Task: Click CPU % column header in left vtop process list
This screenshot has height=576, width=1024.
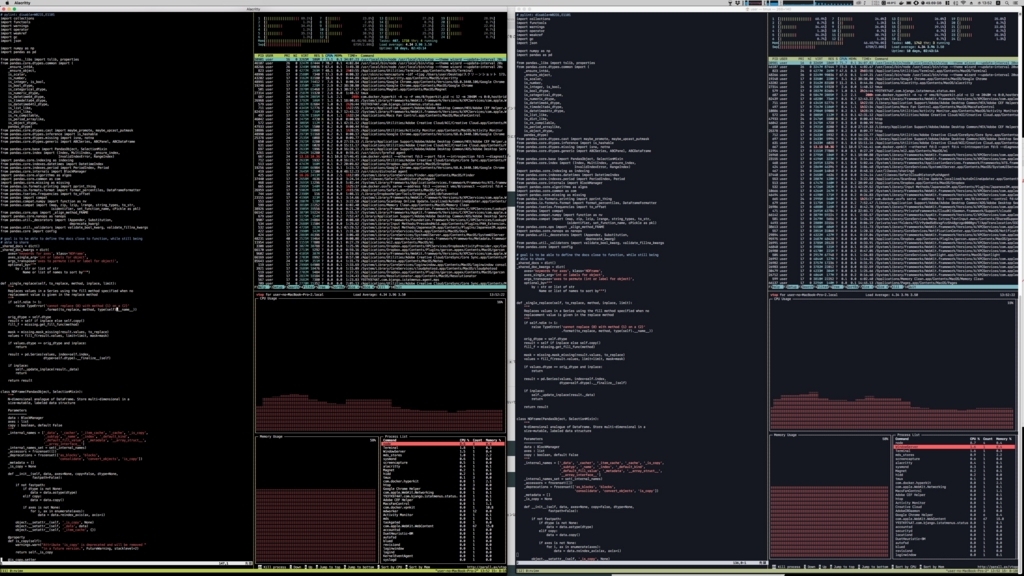Action: (464, 440)
